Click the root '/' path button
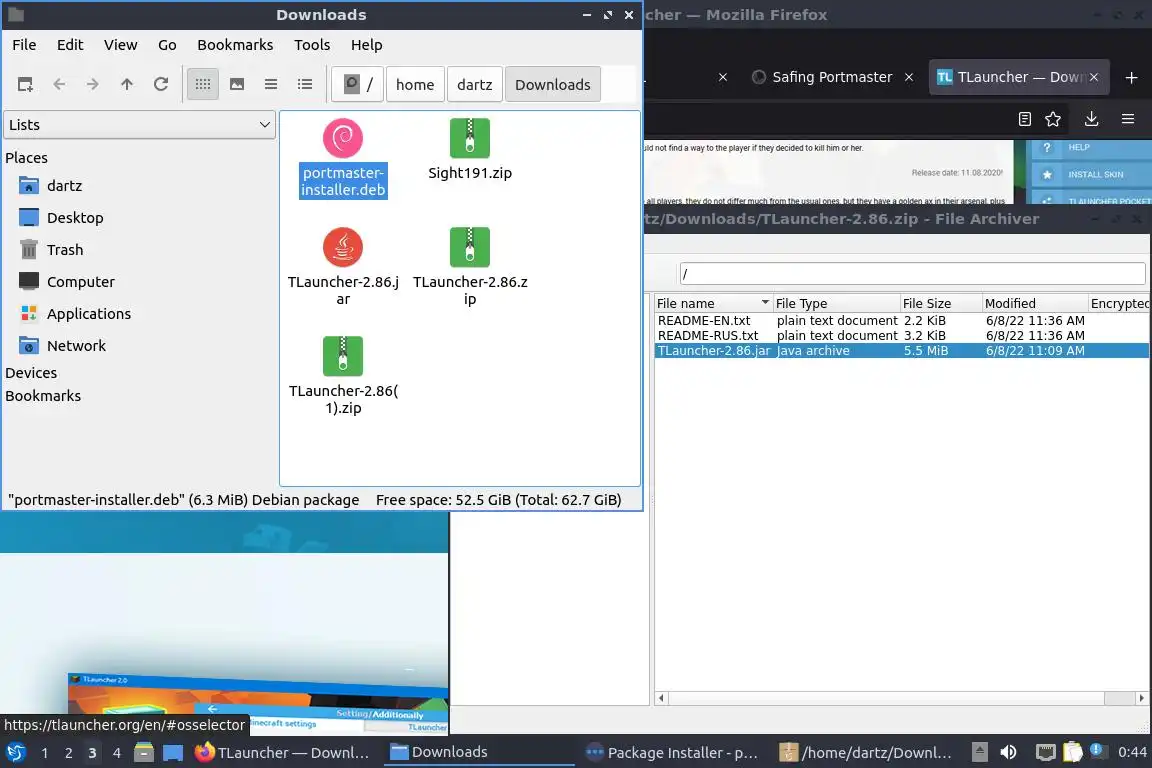1152x768 pixels. pos(358,85)
